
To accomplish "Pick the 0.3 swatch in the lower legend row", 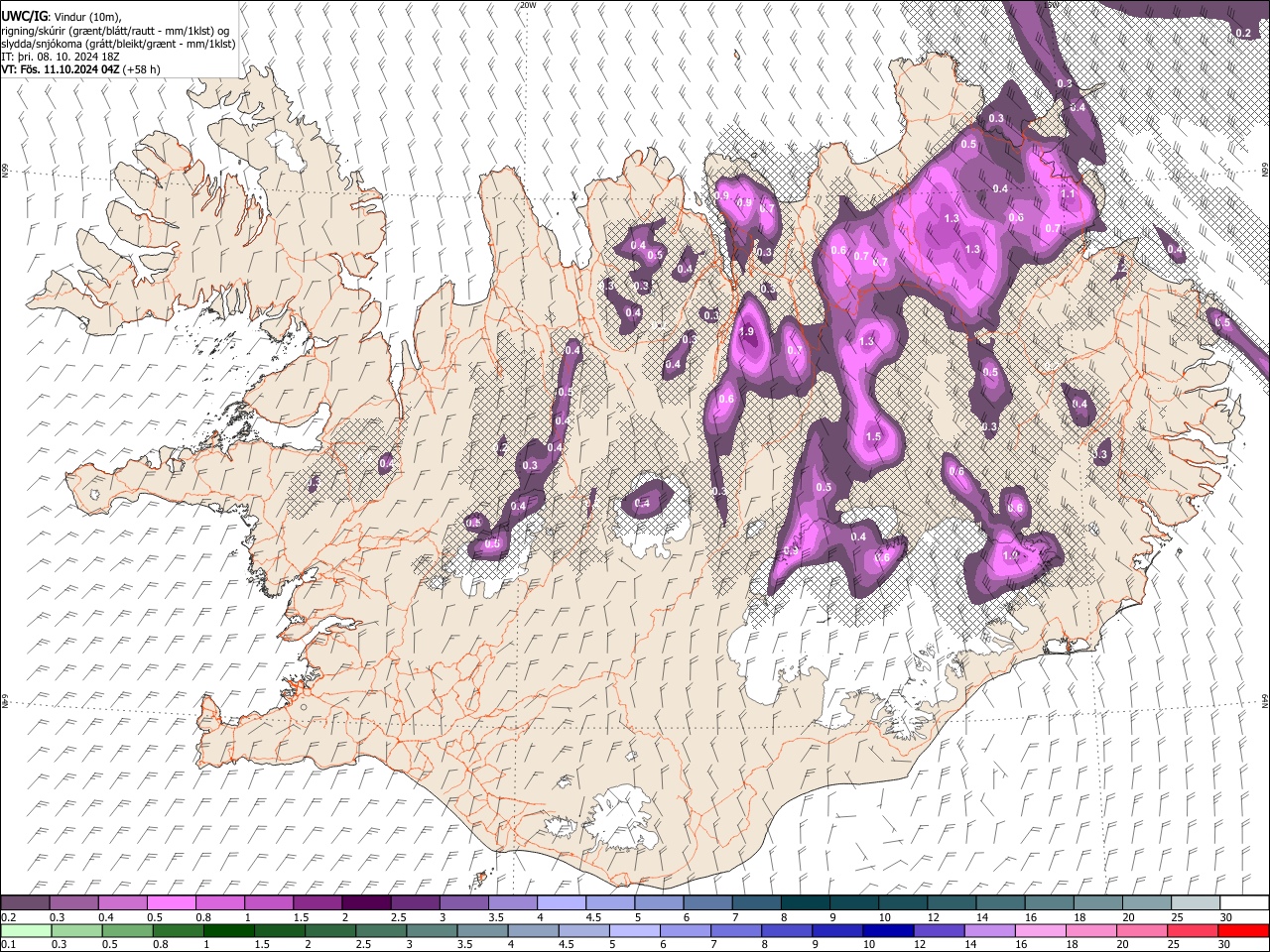I will point(76,930).
